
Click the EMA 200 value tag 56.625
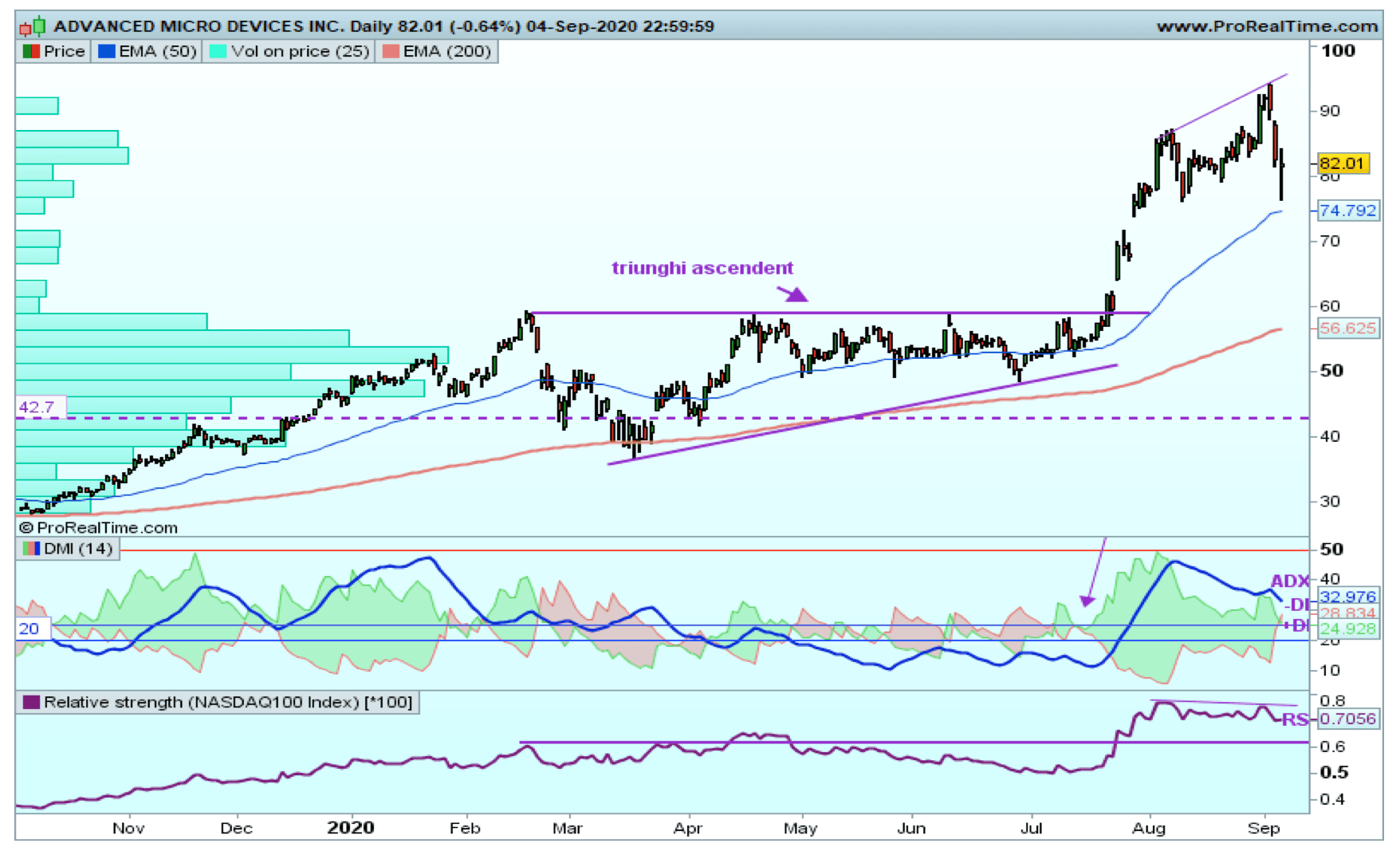[x=1347, y=328]
